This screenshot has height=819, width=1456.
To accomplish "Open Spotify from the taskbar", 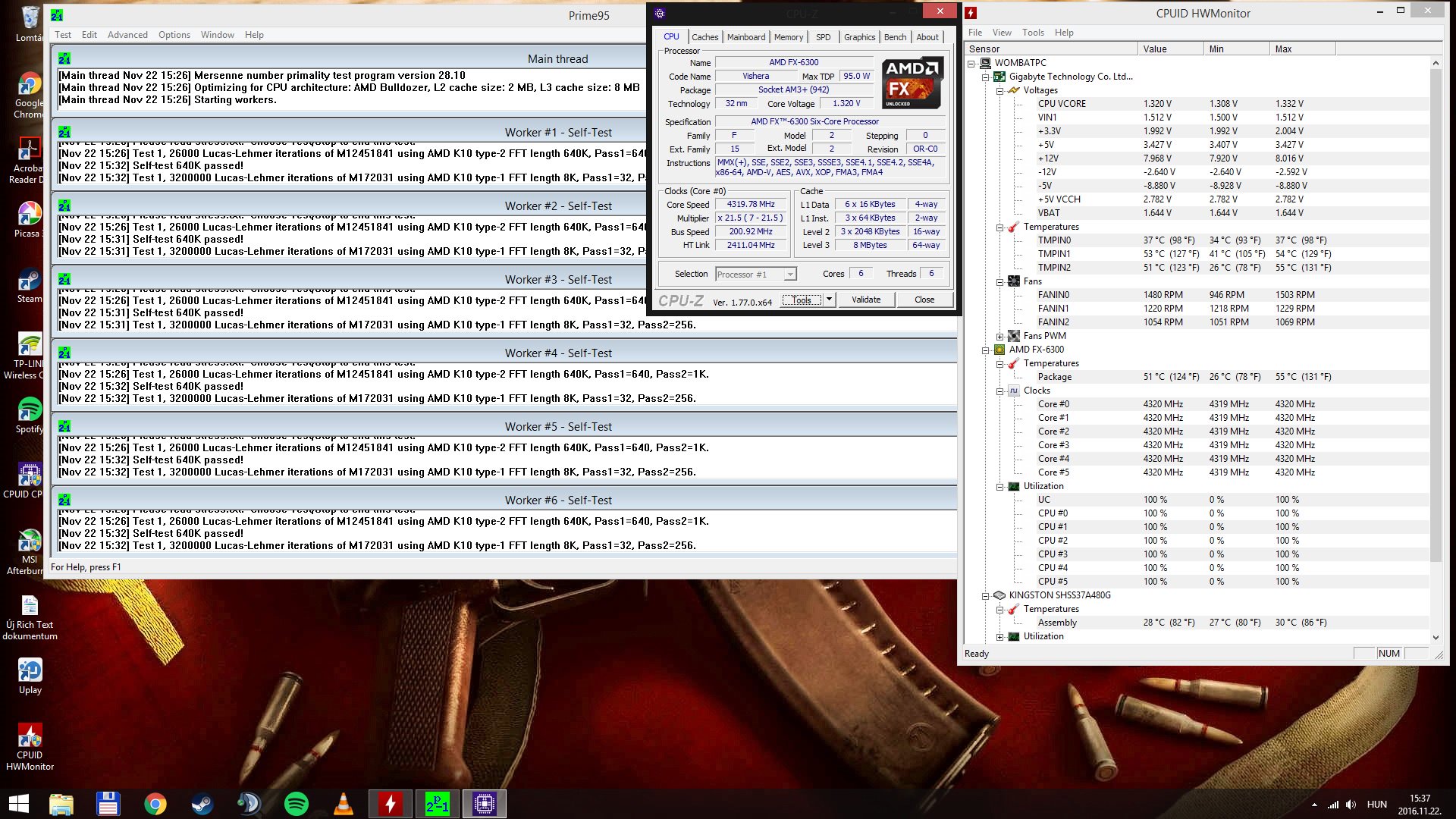I will (x=296, y=804).
